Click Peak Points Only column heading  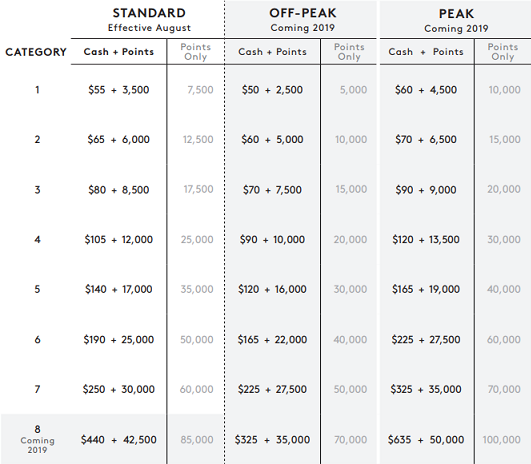coord(503,52)
